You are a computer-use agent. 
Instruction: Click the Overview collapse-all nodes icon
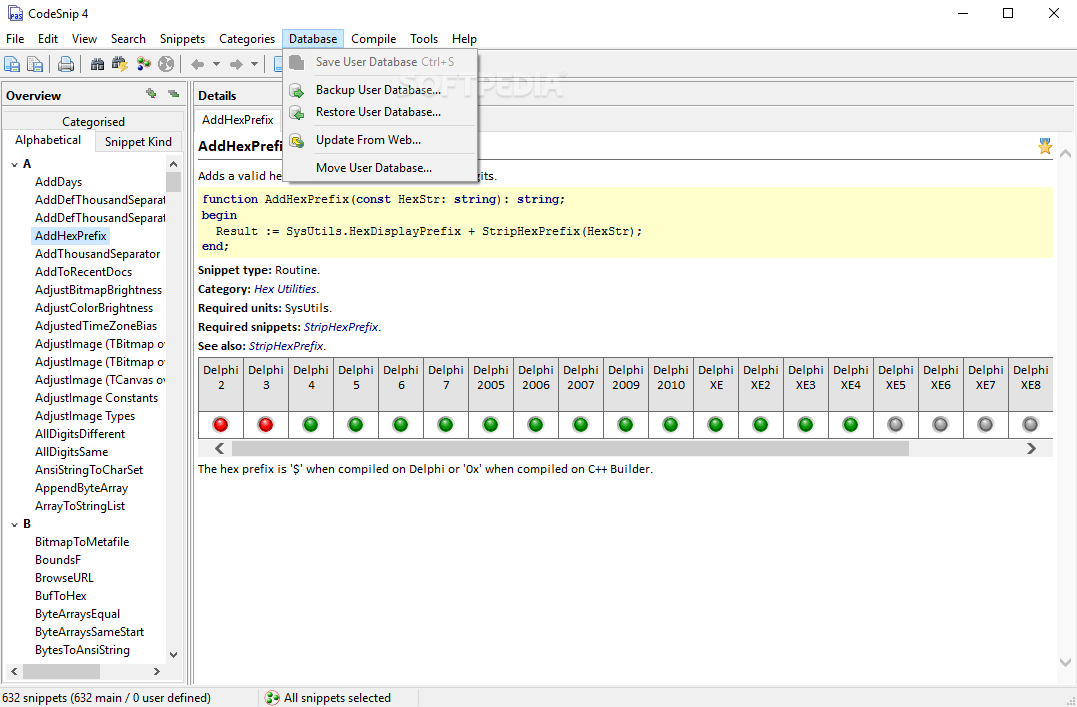point(173,94)
